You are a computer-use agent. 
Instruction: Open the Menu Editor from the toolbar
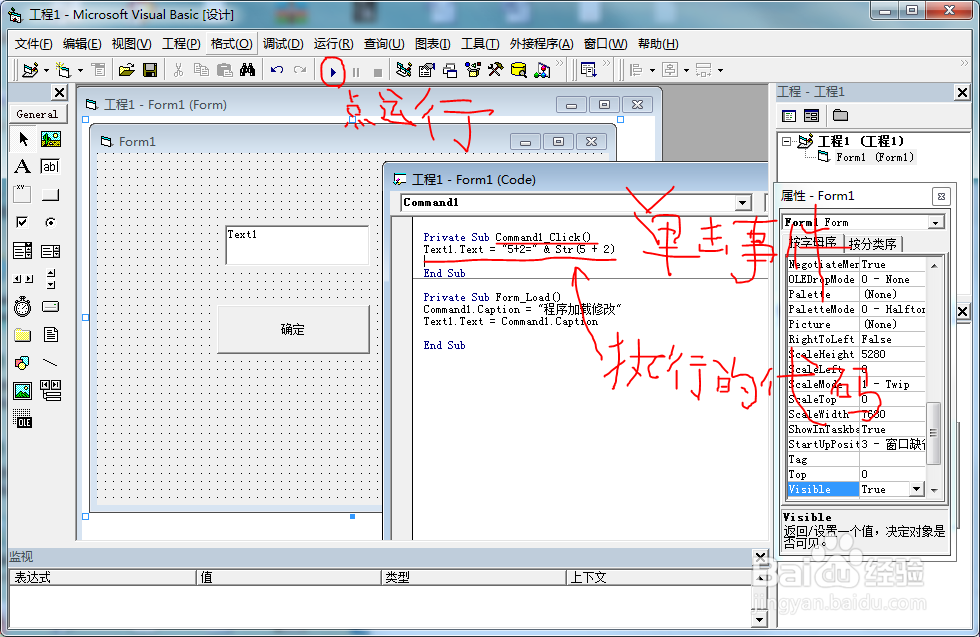point(99,70)
